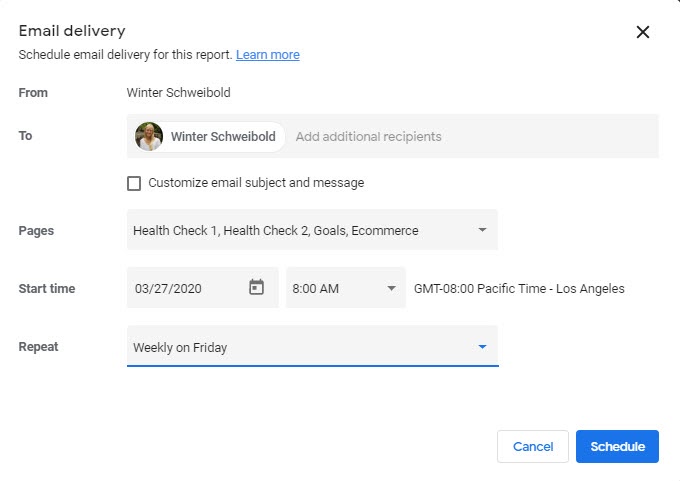Click the 03/27/2020 start date field
680x481 pixels.
169,288
